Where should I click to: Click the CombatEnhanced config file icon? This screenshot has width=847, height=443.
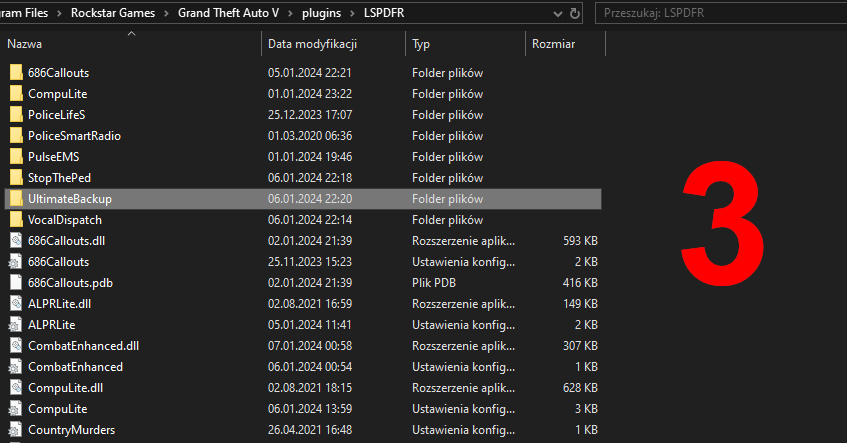point(16,367)
